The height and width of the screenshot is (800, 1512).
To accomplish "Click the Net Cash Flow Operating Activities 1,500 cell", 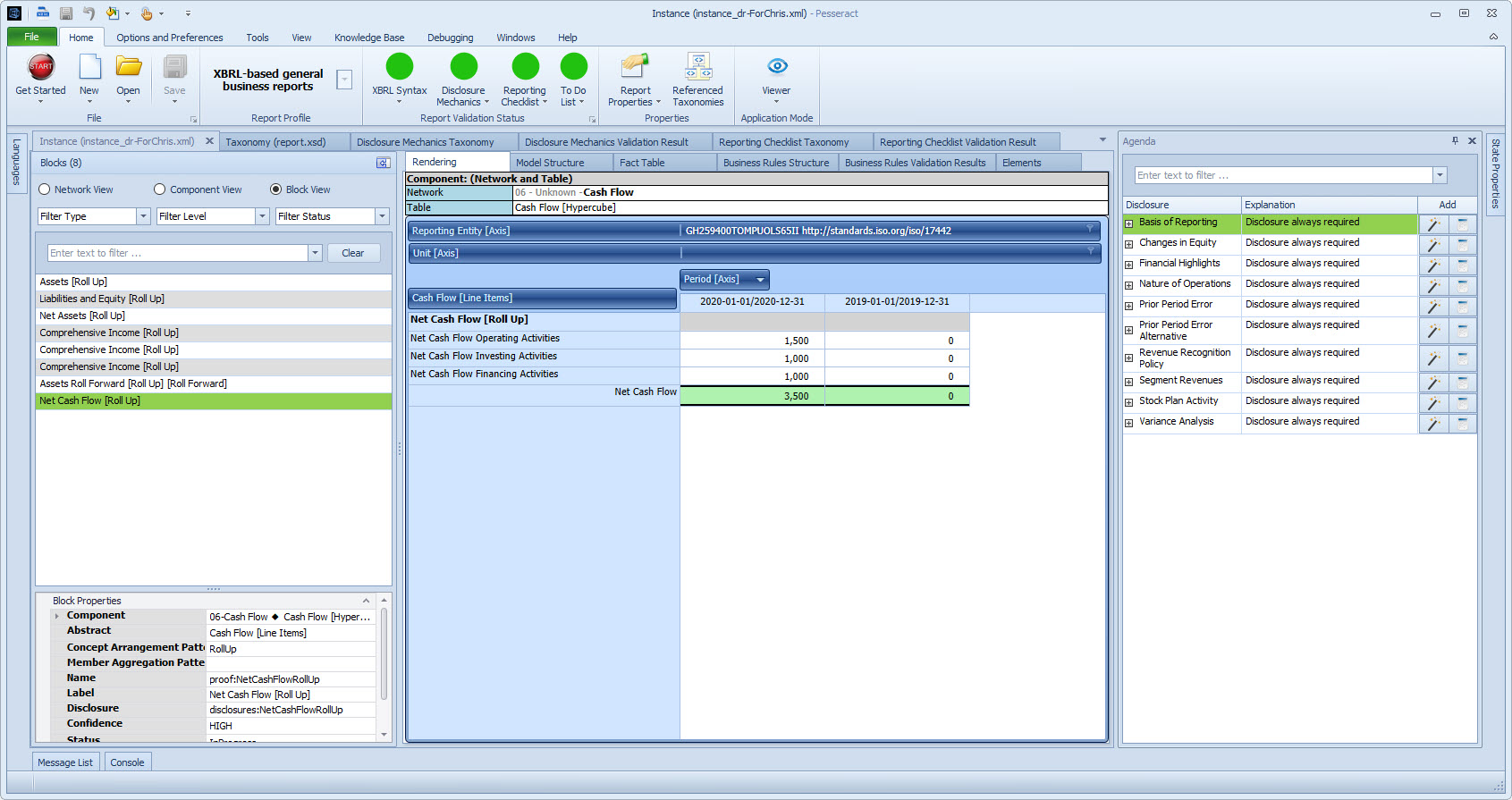I will (752, 341).
